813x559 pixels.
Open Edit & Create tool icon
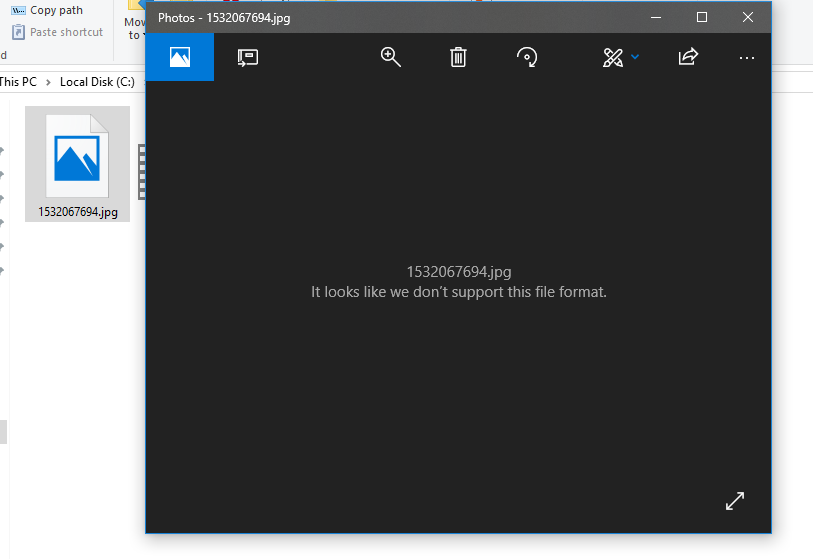[x=613, y=57]
